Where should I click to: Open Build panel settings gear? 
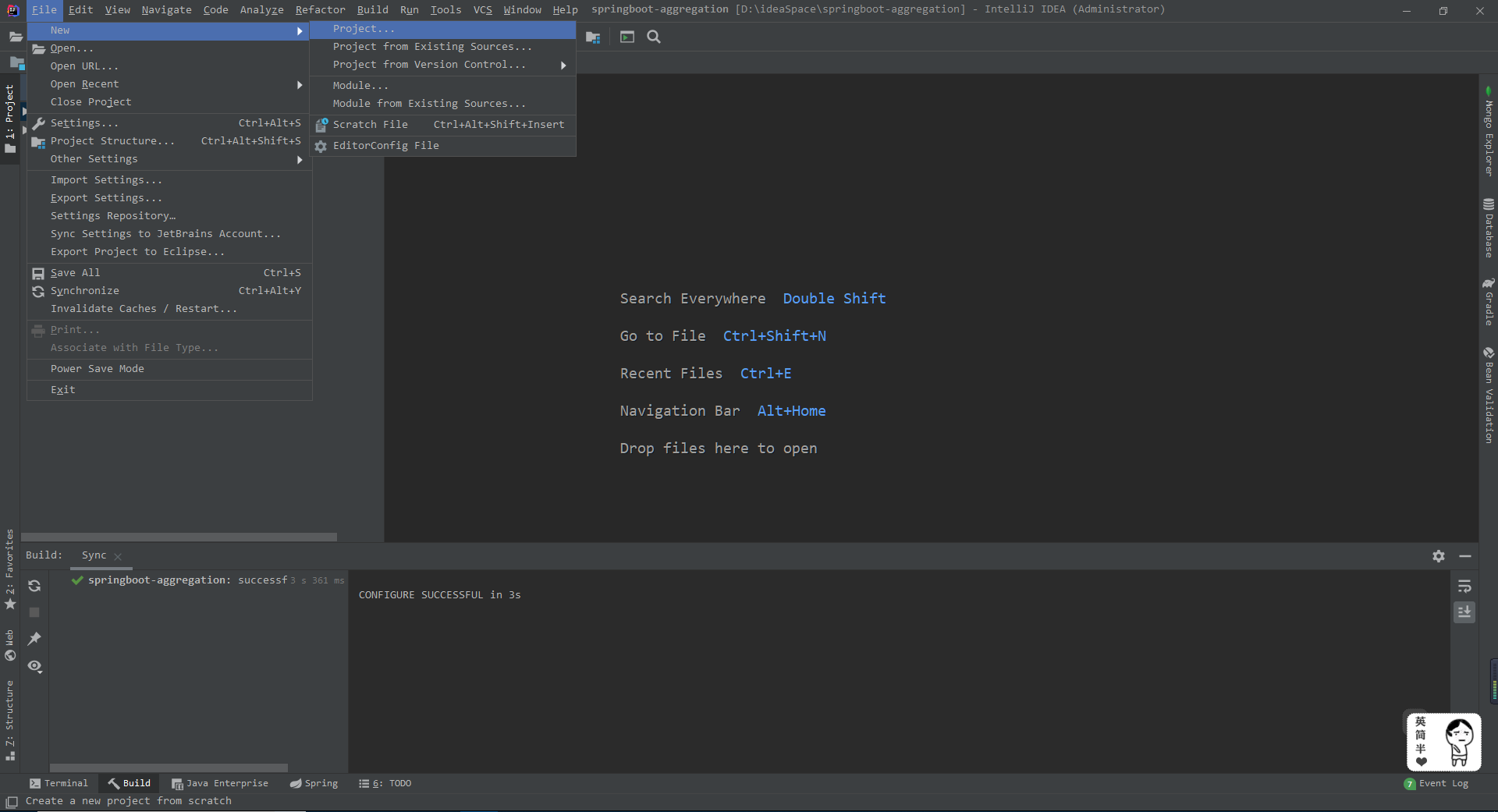click(x=1439, y=556)
